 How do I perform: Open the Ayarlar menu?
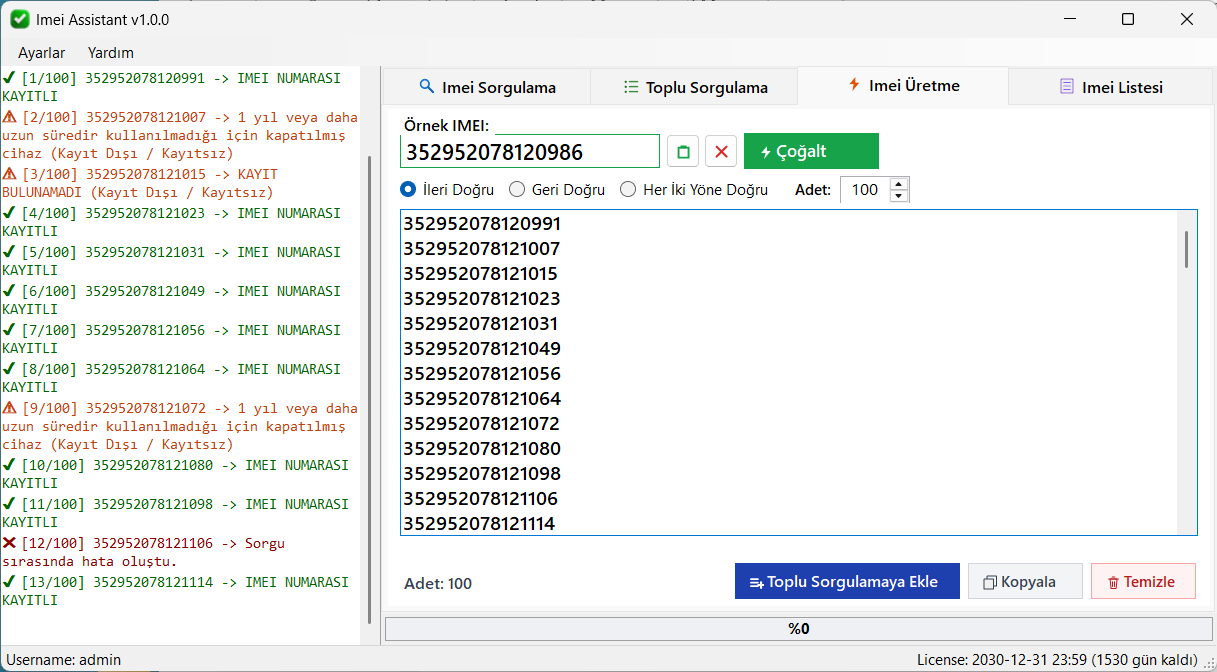coord(42,53)
